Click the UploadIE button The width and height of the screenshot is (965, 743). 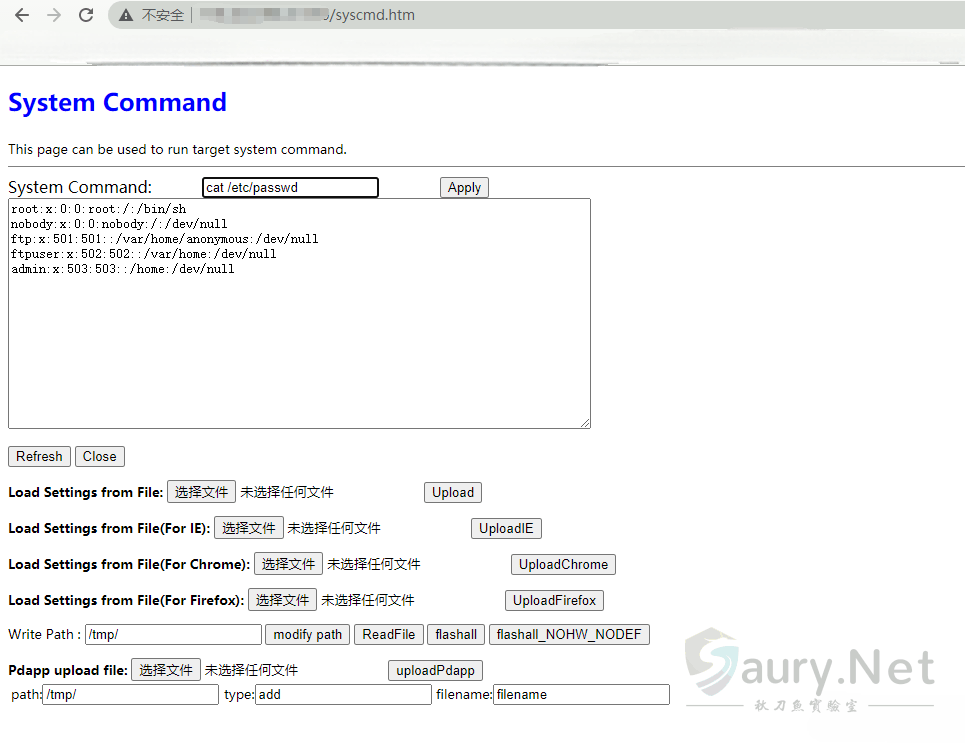coord(506,528)
